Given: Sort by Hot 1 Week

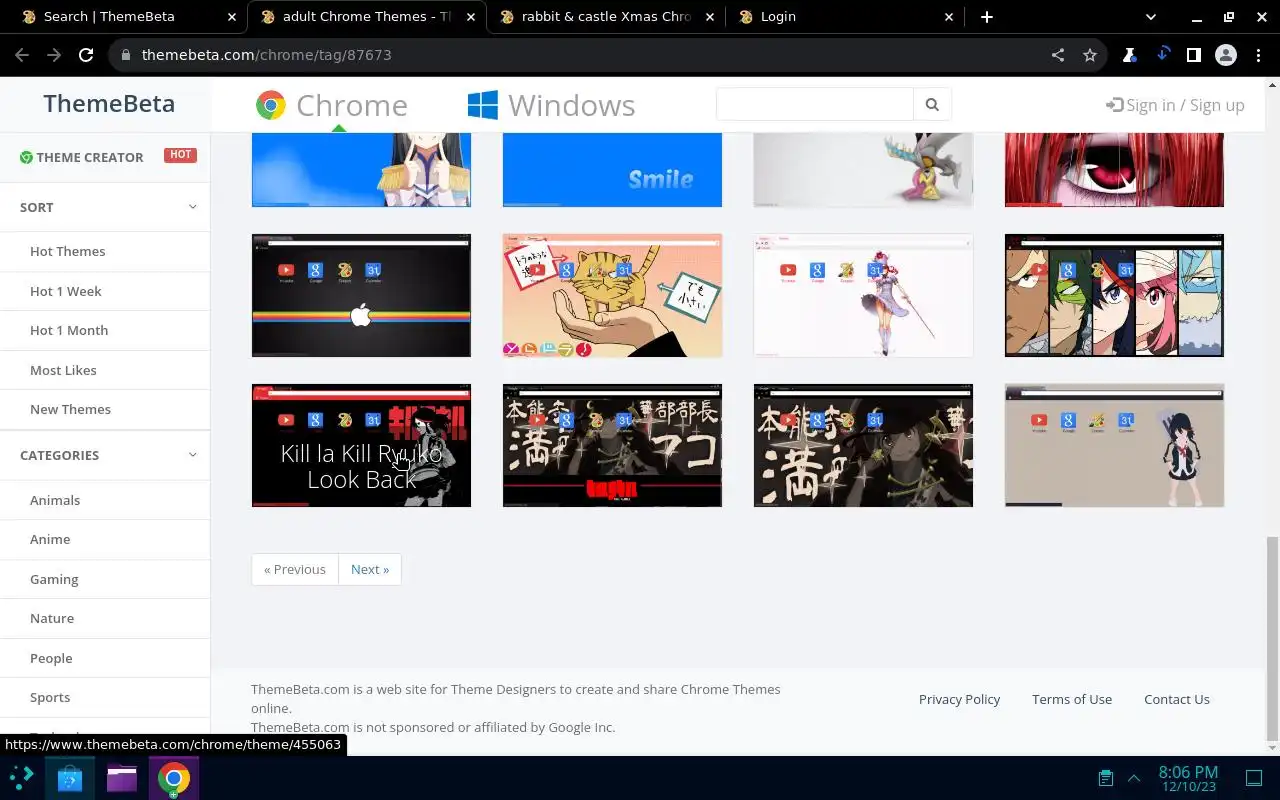Looking at the screenshot, I should tap(66, 291).
